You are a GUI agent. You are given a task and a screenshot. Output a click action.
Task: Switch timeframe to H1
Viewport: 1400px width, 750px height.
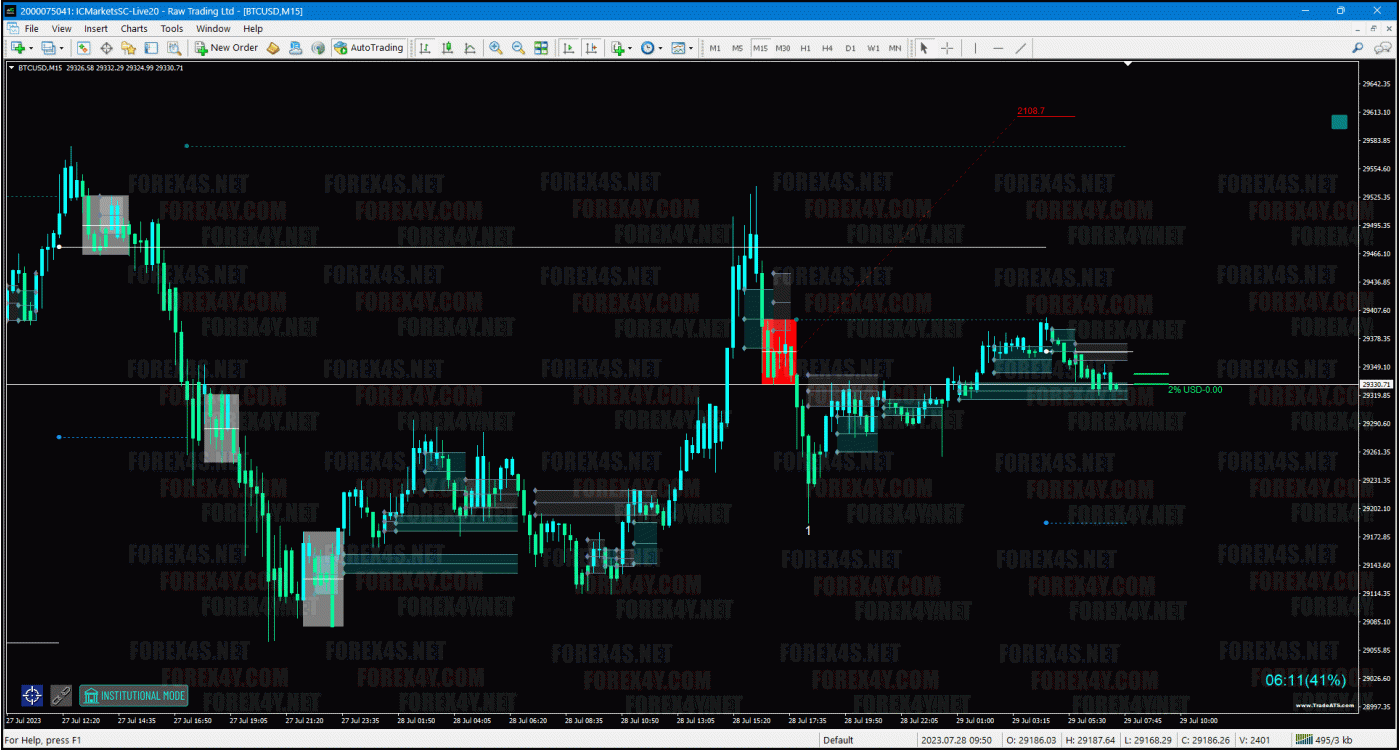pos(806,47)
